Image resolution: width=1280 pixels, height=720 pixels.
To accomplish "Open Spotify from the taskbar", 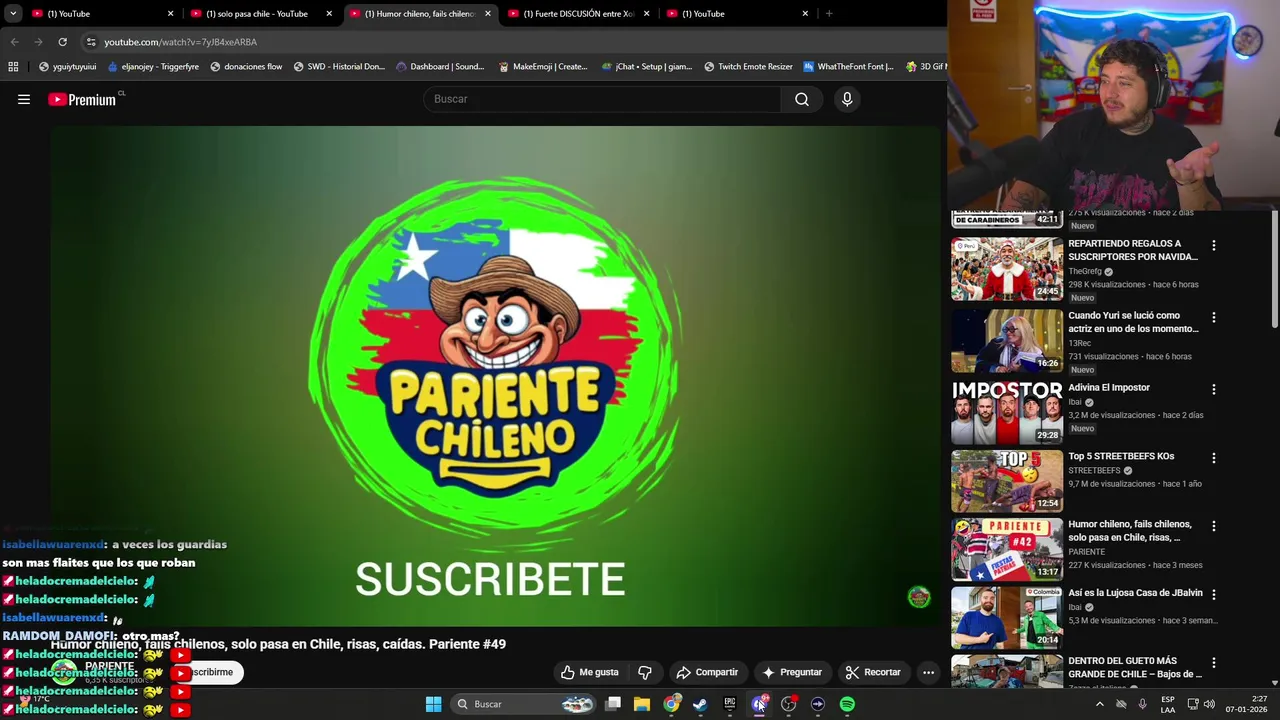I will tap(847, 704).
